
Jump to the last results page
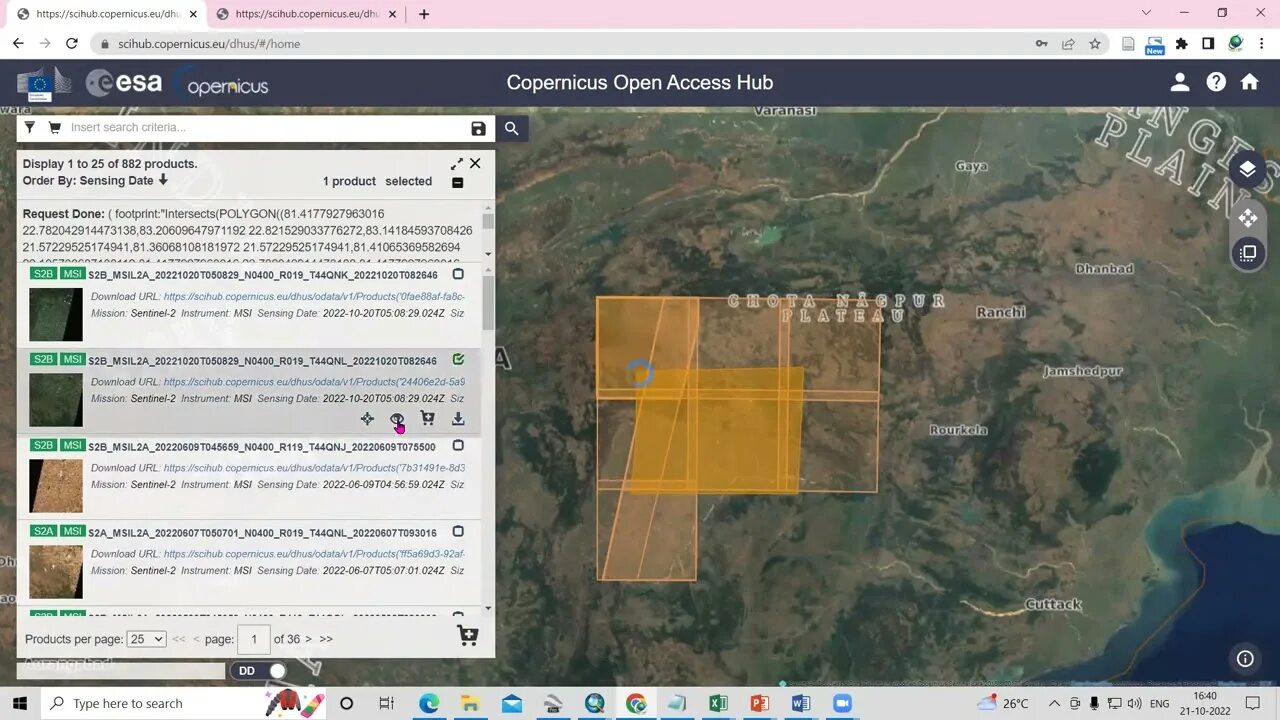pyautogui.click(x=326, y=639)
